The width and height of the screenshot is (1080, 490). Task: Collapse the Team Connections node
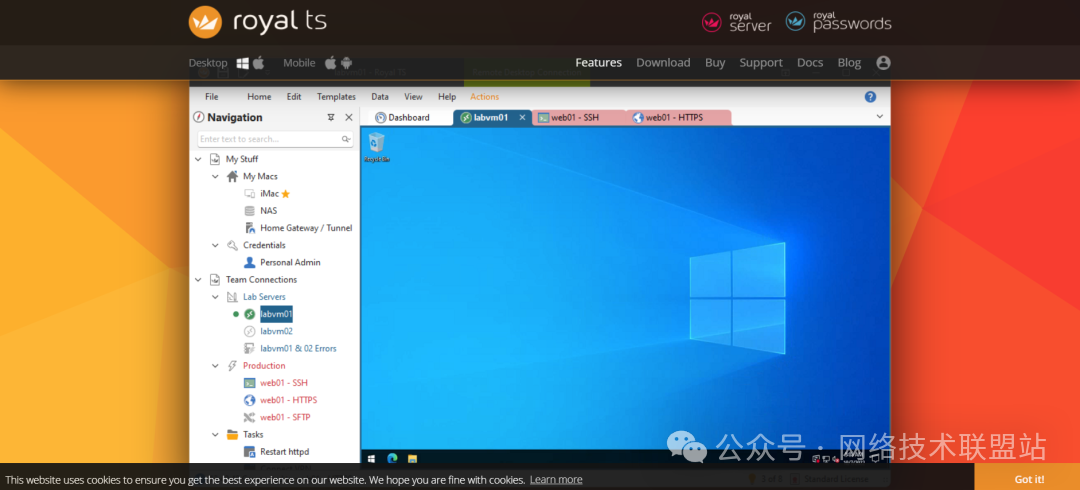[x=198, y=280]
